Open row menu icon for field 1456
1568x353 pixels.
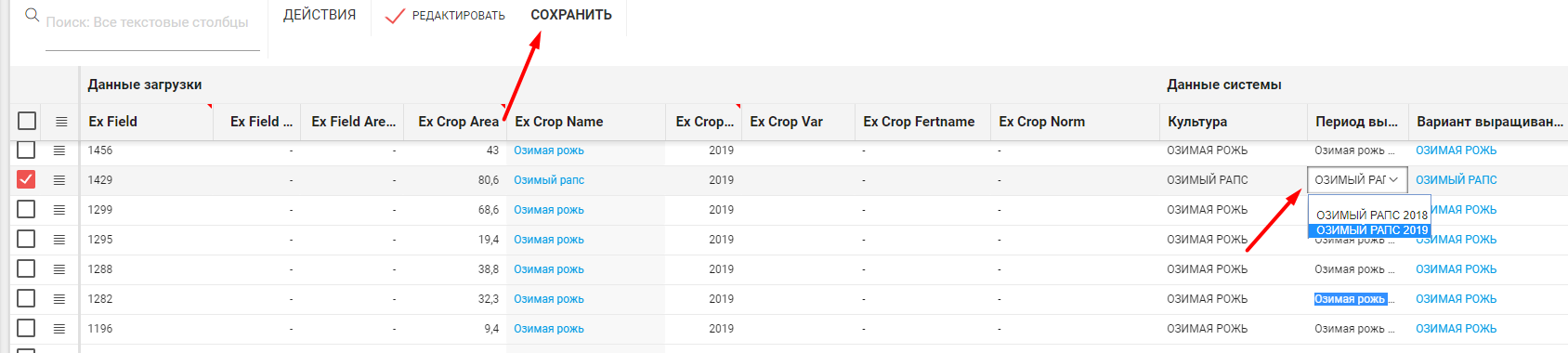click(59, 150)
